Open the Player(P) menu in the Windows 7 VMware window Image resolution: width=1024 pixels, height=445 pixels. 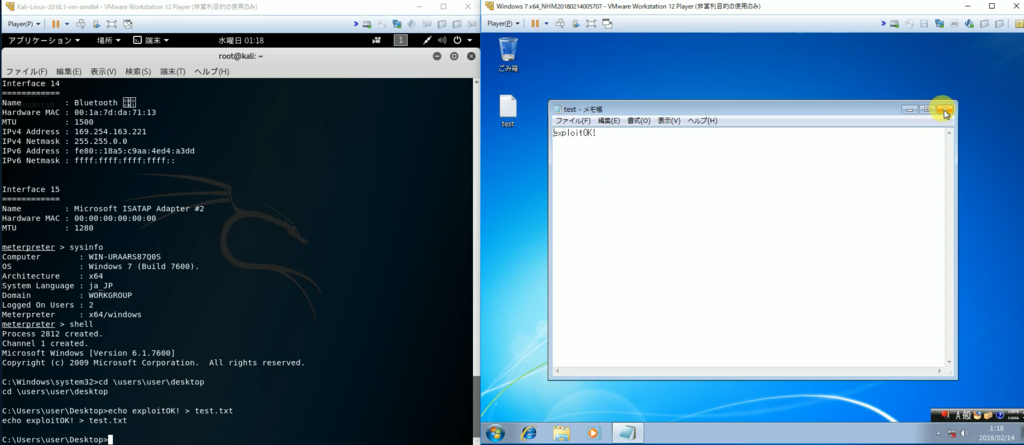click(504, 24)
